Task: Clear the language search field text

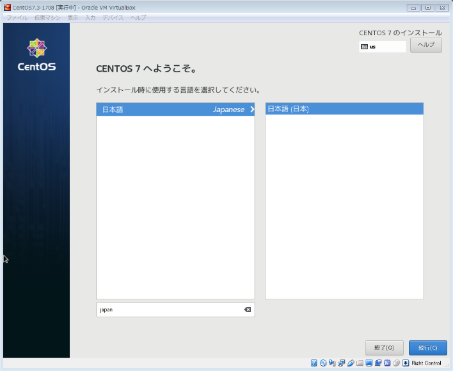Action: coord(248,310)
